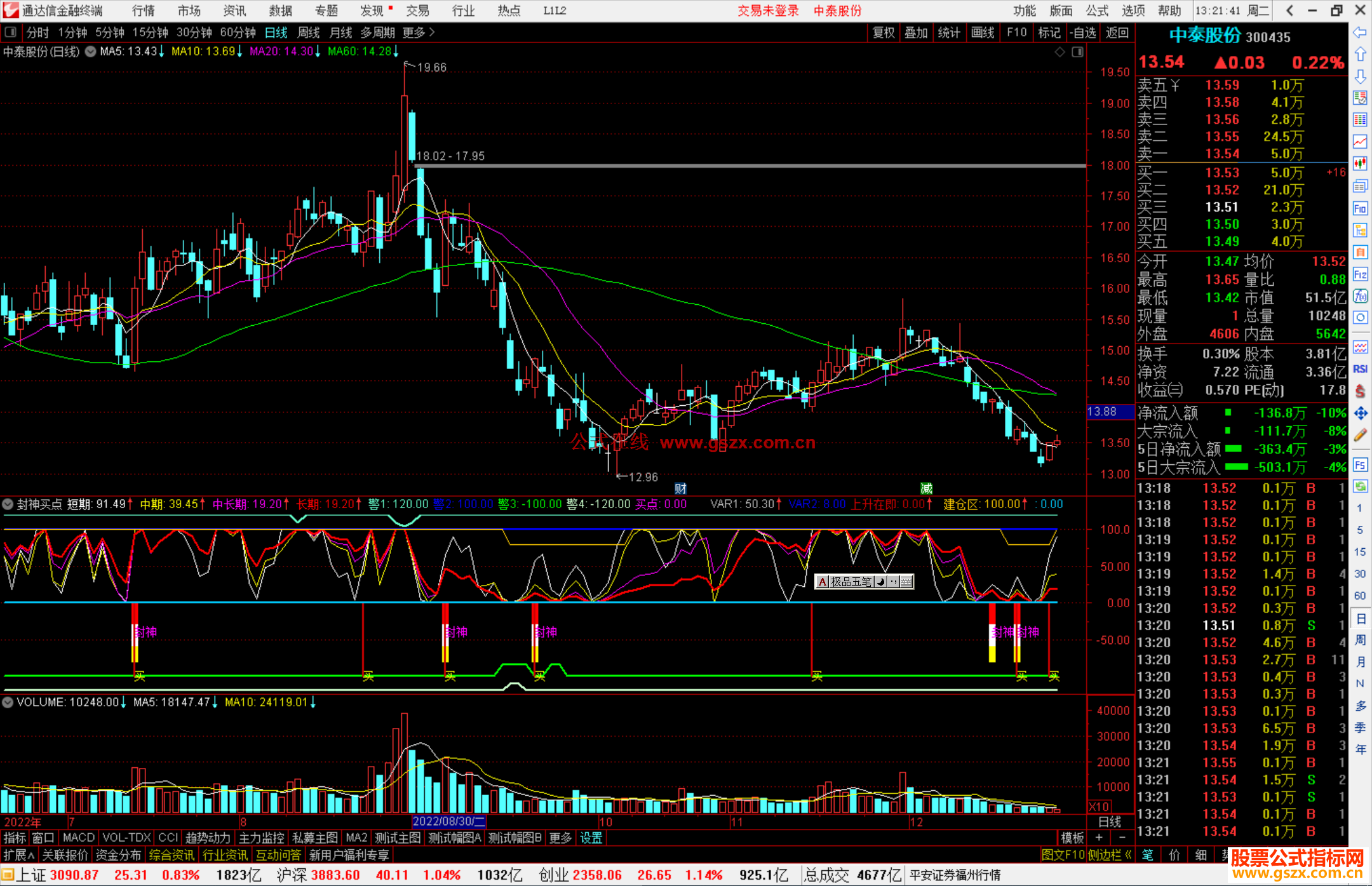Toggle the main chart 中泰股份(日线) circle button
Image resolution: width=1372 pixels, height=886 pixels.
[x=91, y=51]
